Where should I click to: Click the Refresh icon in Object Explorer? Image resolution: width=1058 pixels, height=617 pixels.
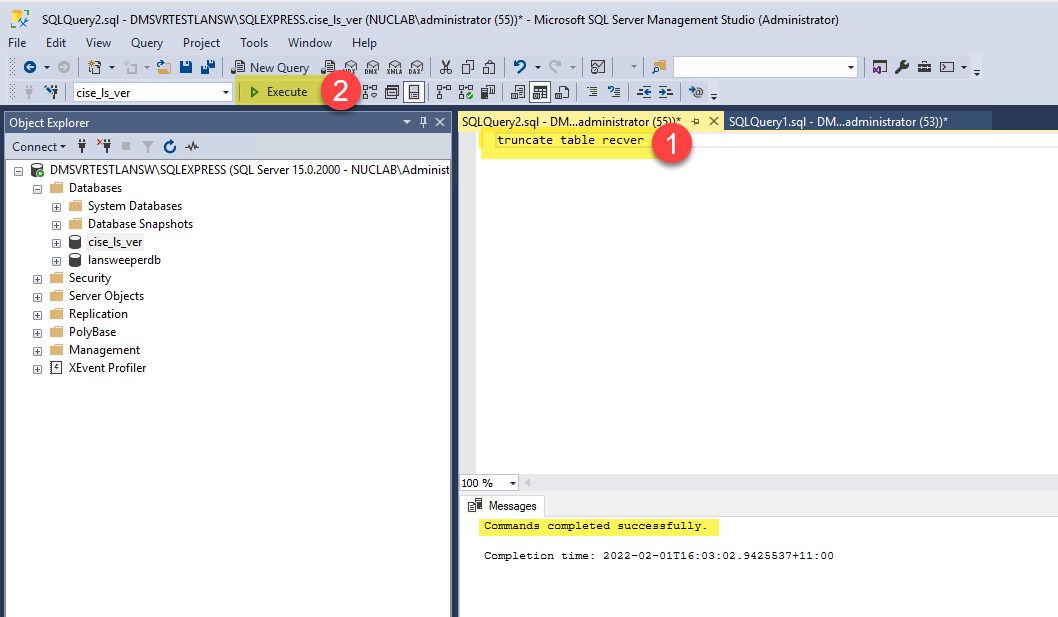[x=170, y=146]
